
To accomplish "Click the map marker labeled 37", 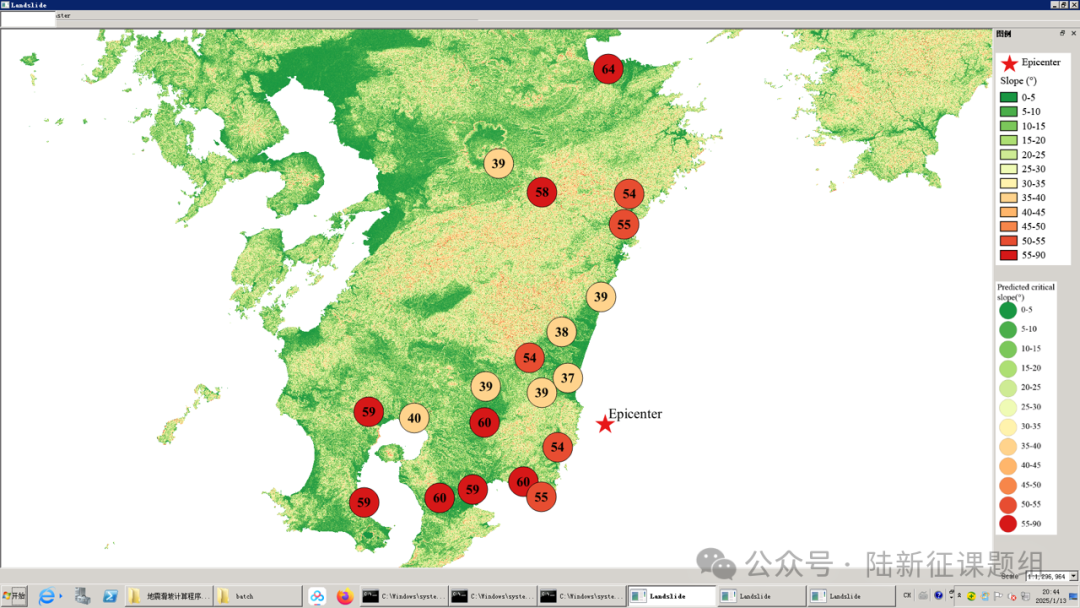I will [x=567, y=377].
